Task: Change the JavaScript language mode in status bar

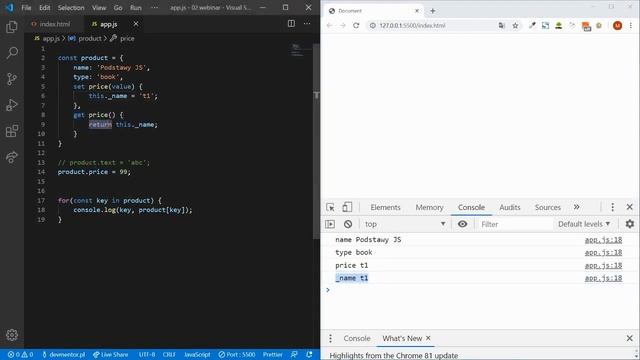Action: click(x=197, y=354)
